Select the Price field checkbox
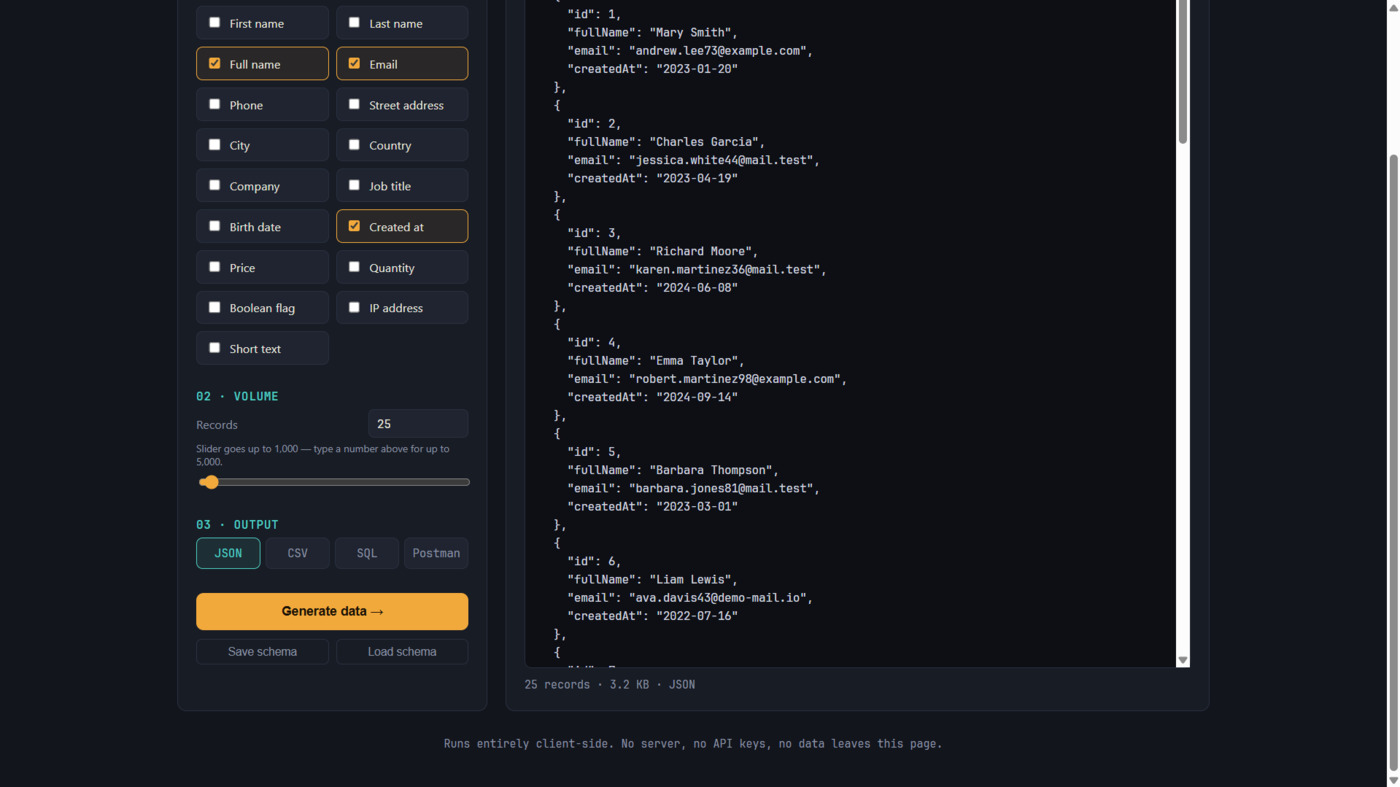Viewport: 1400px width, 787px height. (x=214, y=267)
